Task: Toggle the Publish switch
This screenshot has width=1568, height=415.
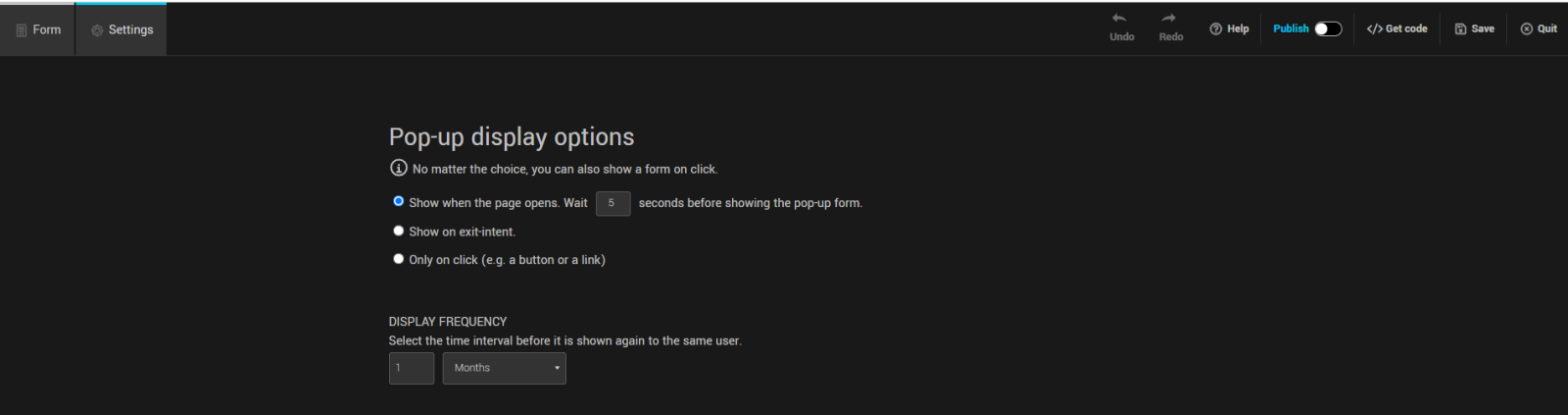Action: tap(1328, 29)
